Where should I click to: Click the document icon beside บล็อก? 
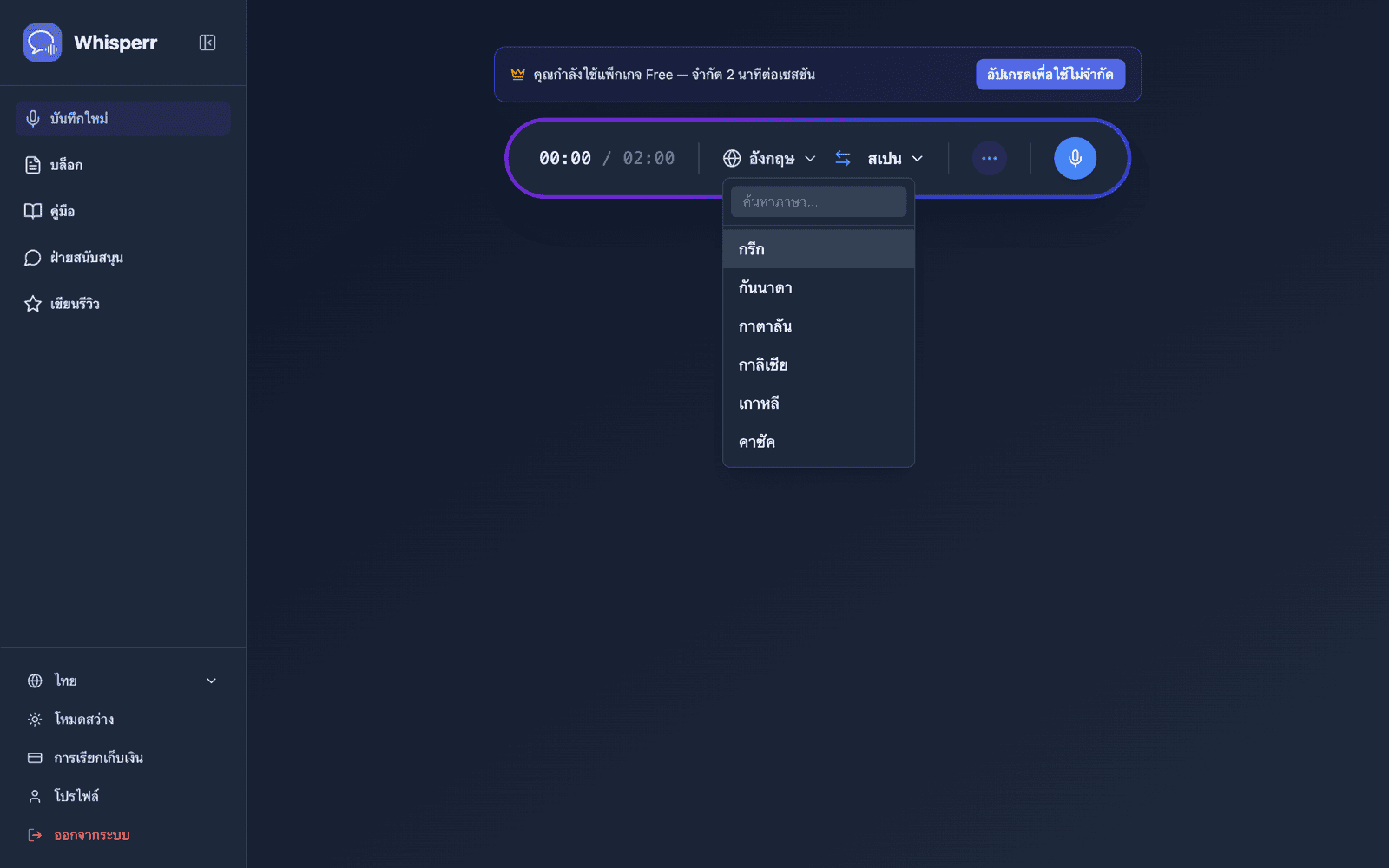tap(33, 165)
